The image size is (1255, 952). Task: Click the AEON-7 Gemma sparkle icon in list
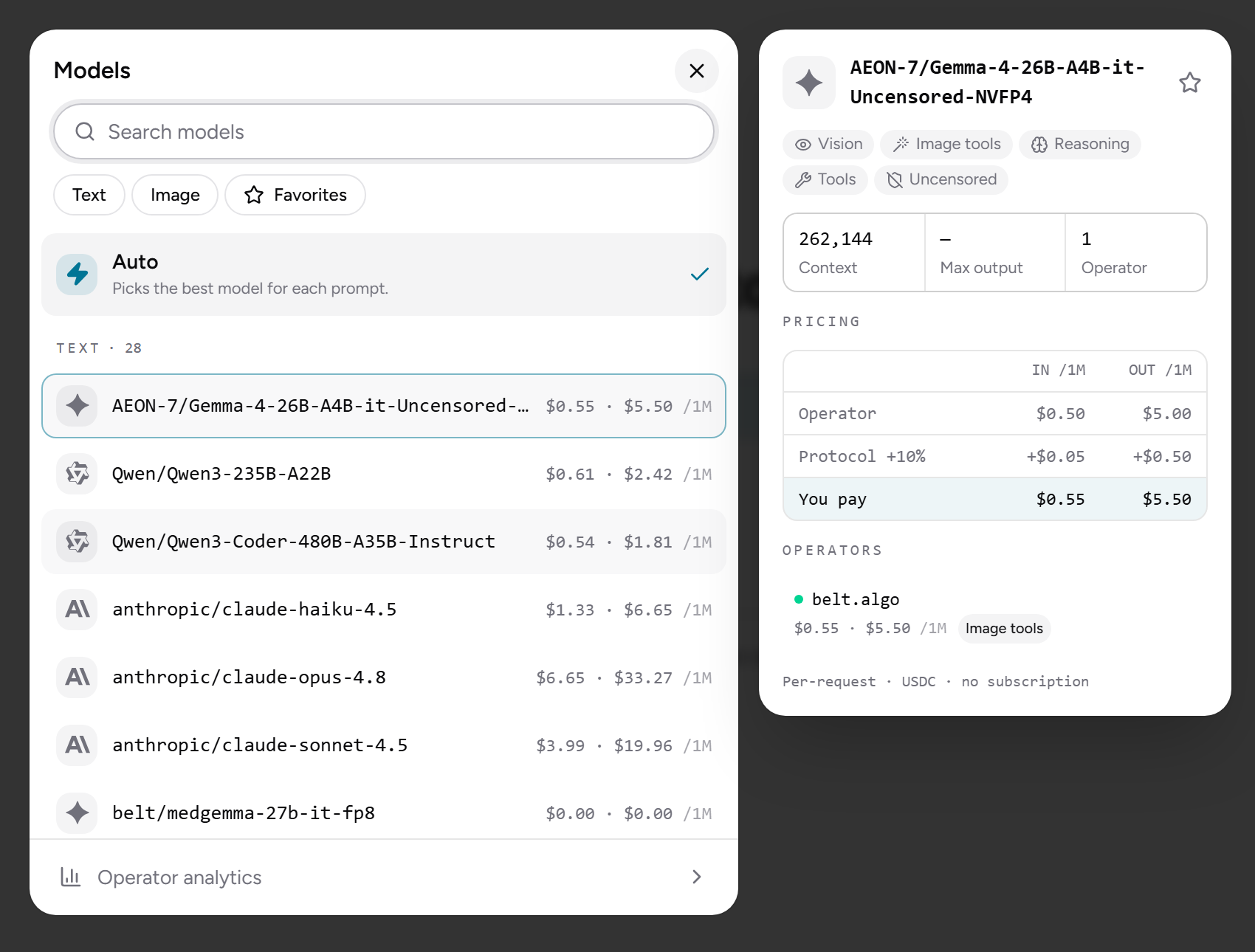(77, 406)
